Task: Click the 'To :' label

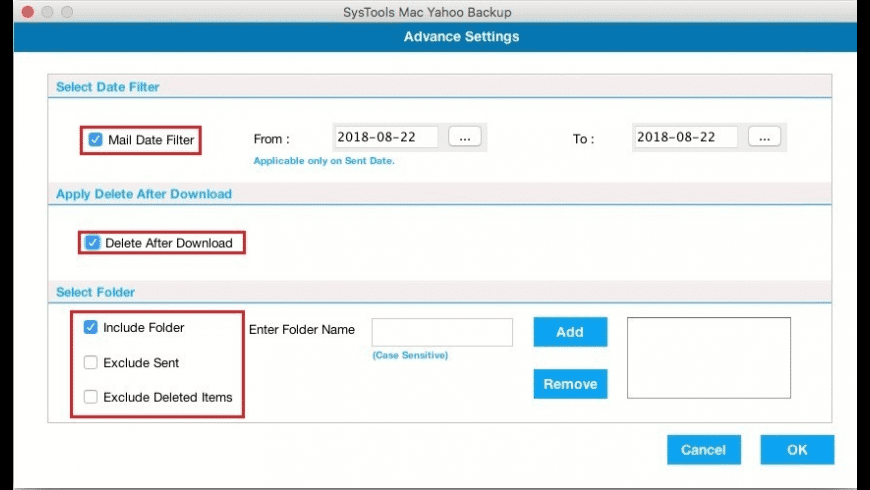Action: point(583,139)
